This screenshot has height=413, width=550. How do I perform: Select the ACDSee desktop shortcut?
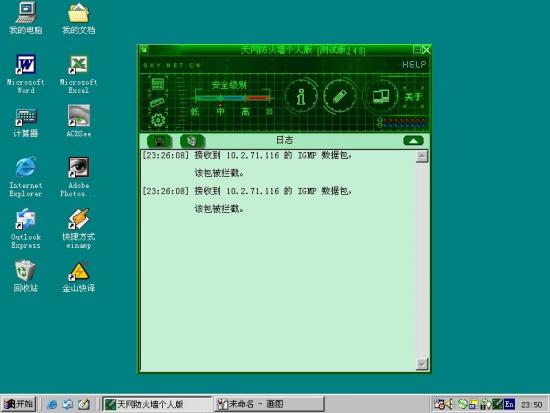(x=79, y=121)
